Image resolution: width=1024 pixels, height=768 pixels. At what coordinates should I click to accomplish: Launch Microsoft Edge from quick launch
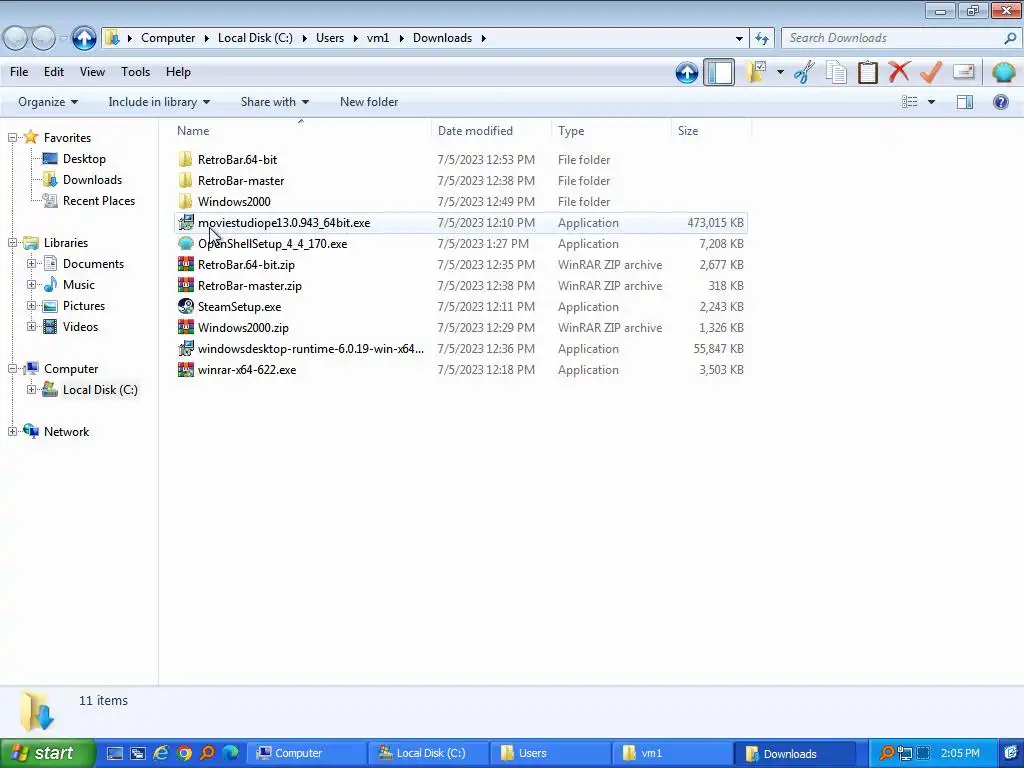coord(230,754)
